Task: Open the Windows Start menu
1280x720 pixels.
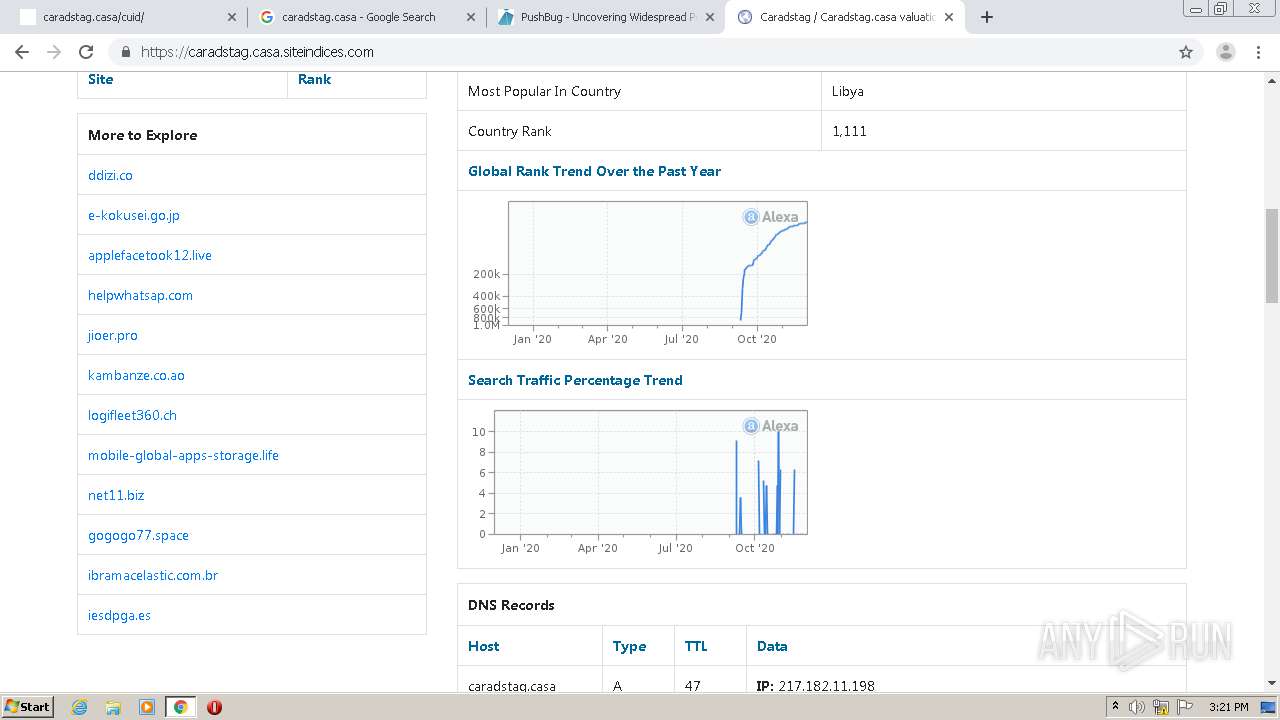Action: pyautogui.click(x=27, y=706)
